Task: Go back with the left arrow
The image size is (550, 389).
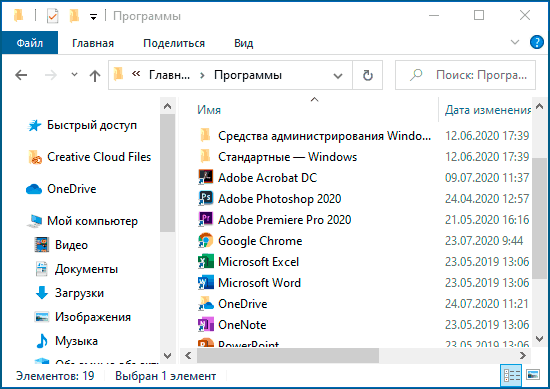Action: 21,75
